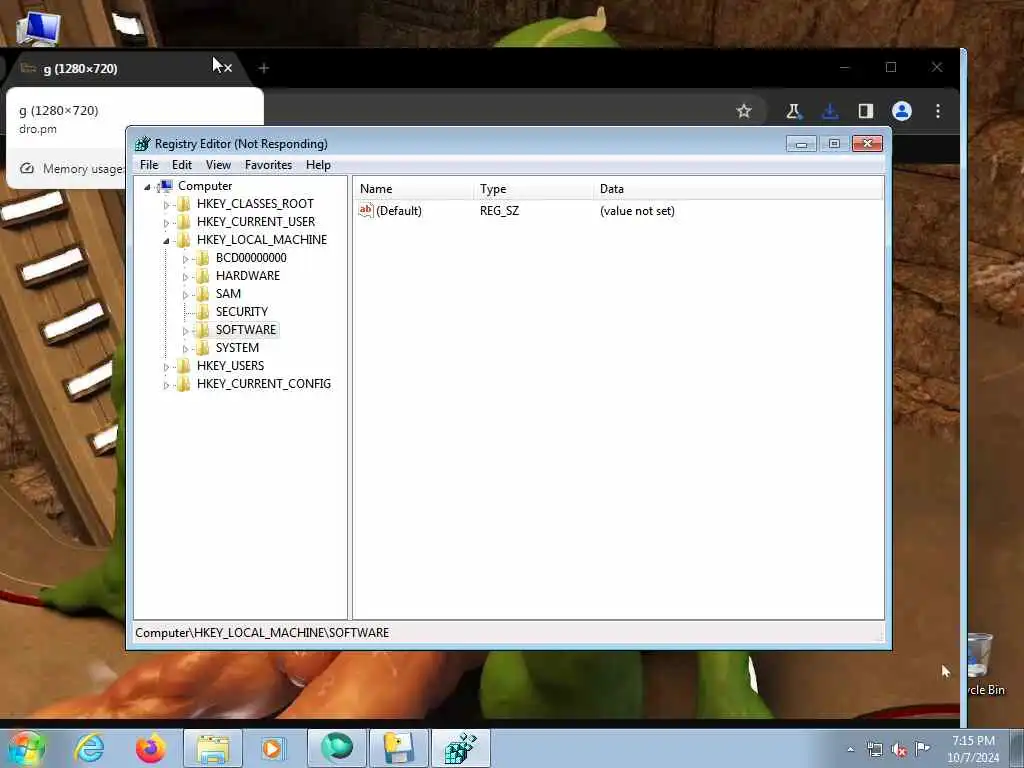Expand HKEY_CURRENT_USER node arrow
This screenshot has width=1024, height=768.
(166, 223)
